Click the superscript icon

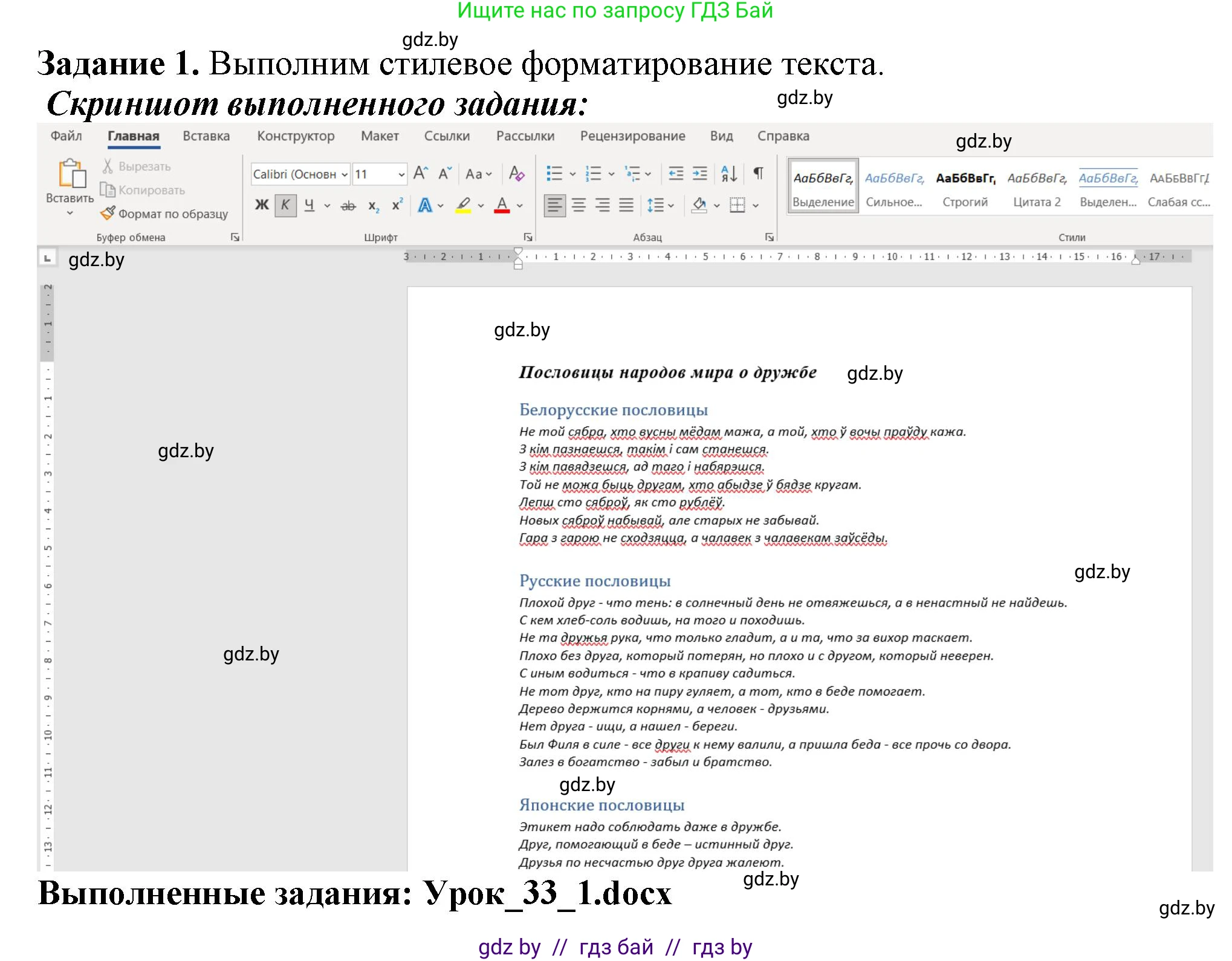tap(396, 206)
